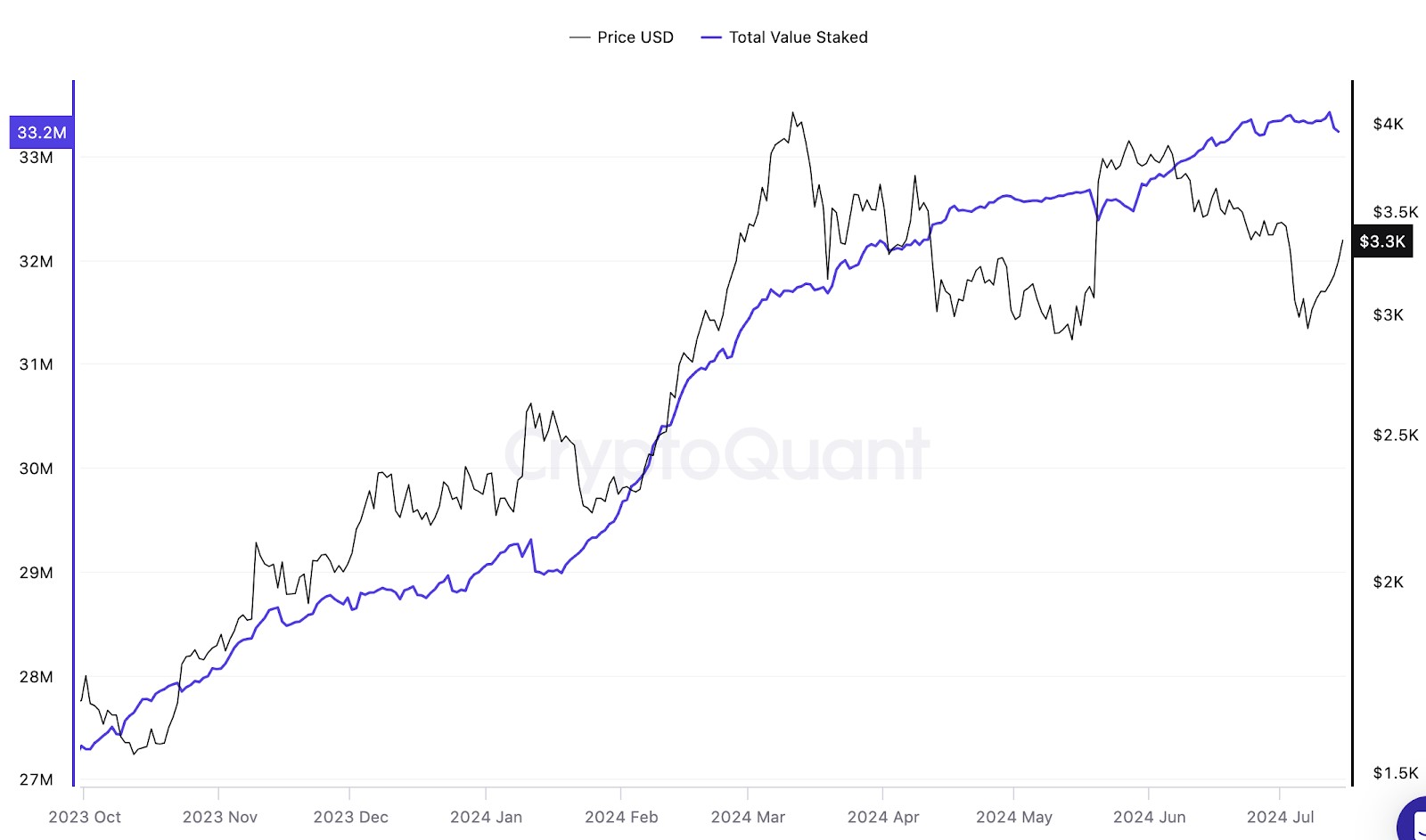
Task: Click the 33.2M current value badge
Action: [x=41, y=133]
